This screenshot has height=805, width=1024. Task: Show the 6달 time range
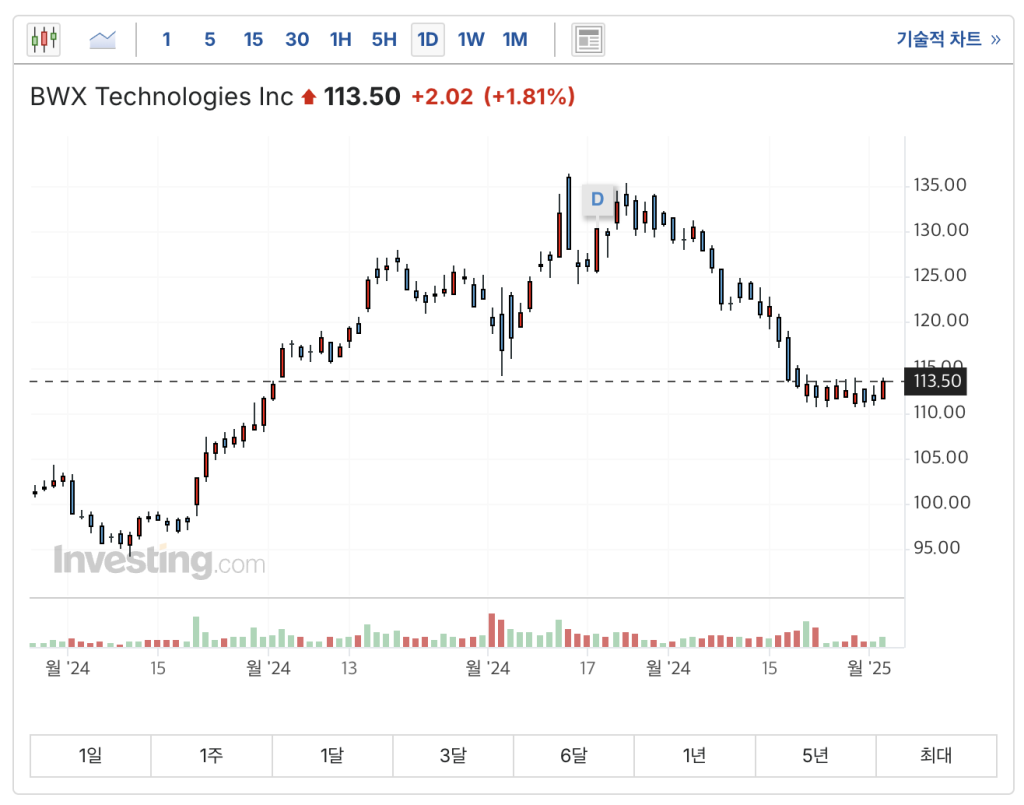574,756
